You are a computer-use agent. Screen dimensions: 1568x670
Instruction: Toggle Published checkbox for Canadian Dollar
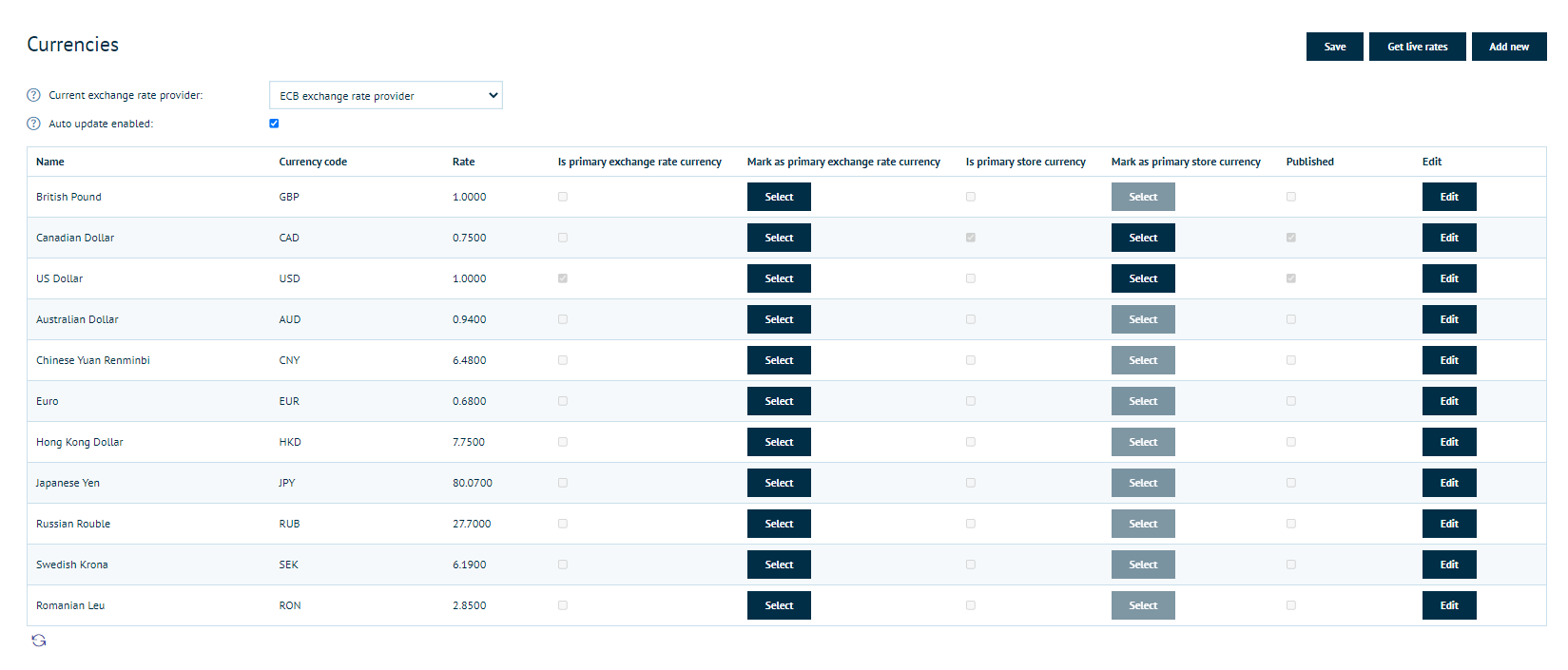(x=1291, y=238)
